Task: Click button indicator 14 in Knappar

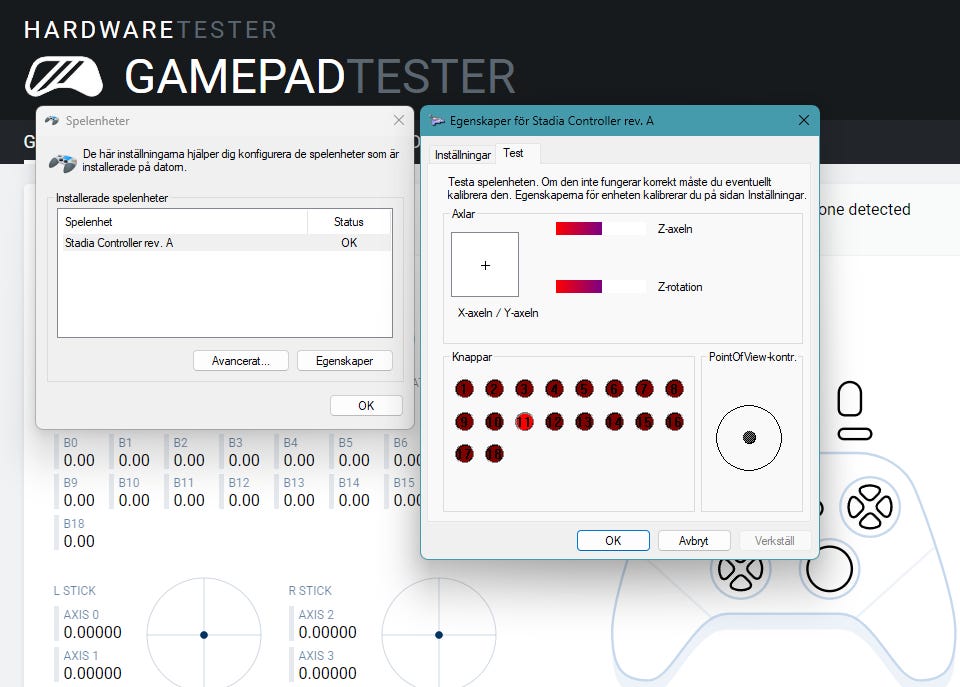Action: pos(614,422)
